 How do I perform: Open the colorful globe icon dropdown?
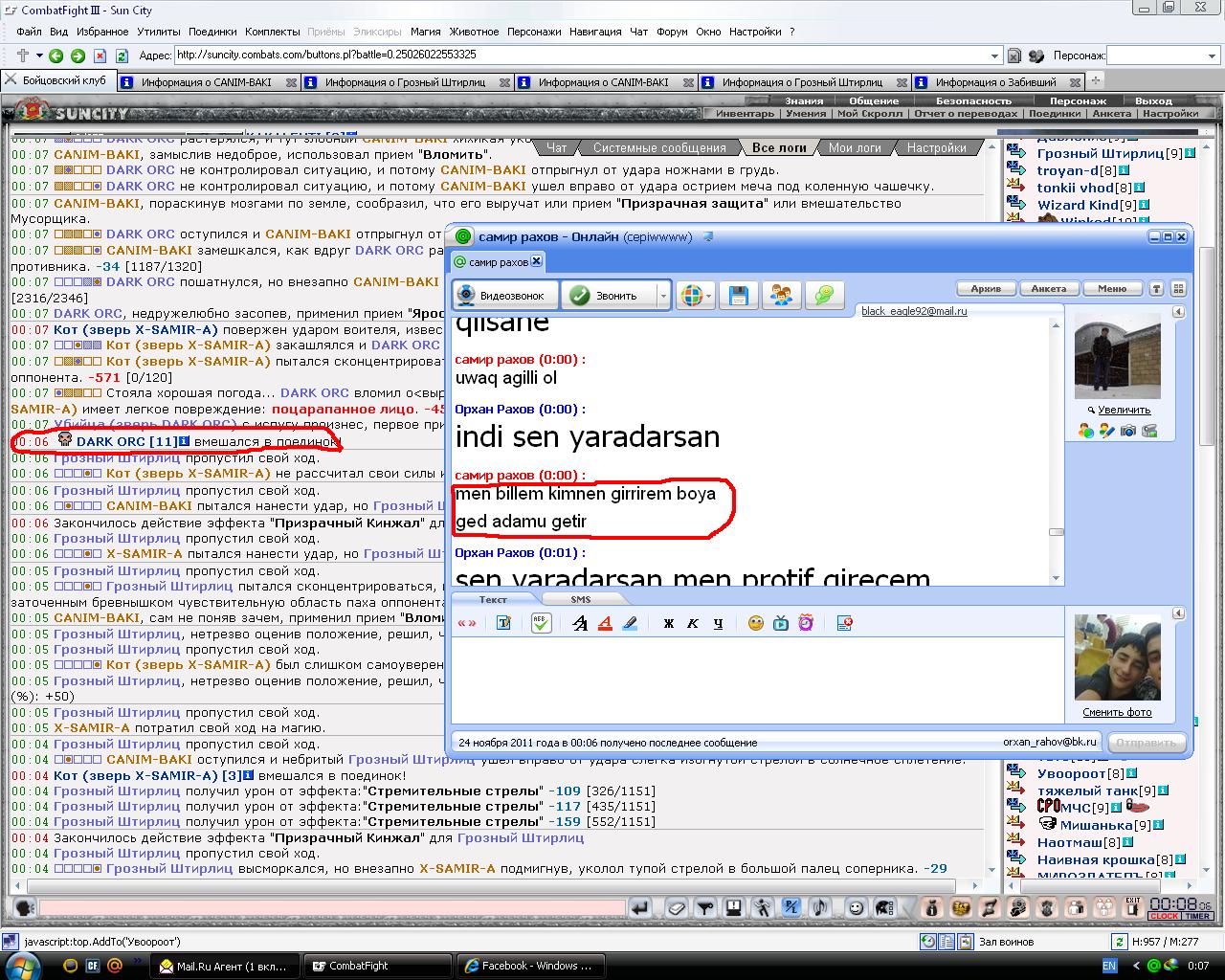pos(696,296)
